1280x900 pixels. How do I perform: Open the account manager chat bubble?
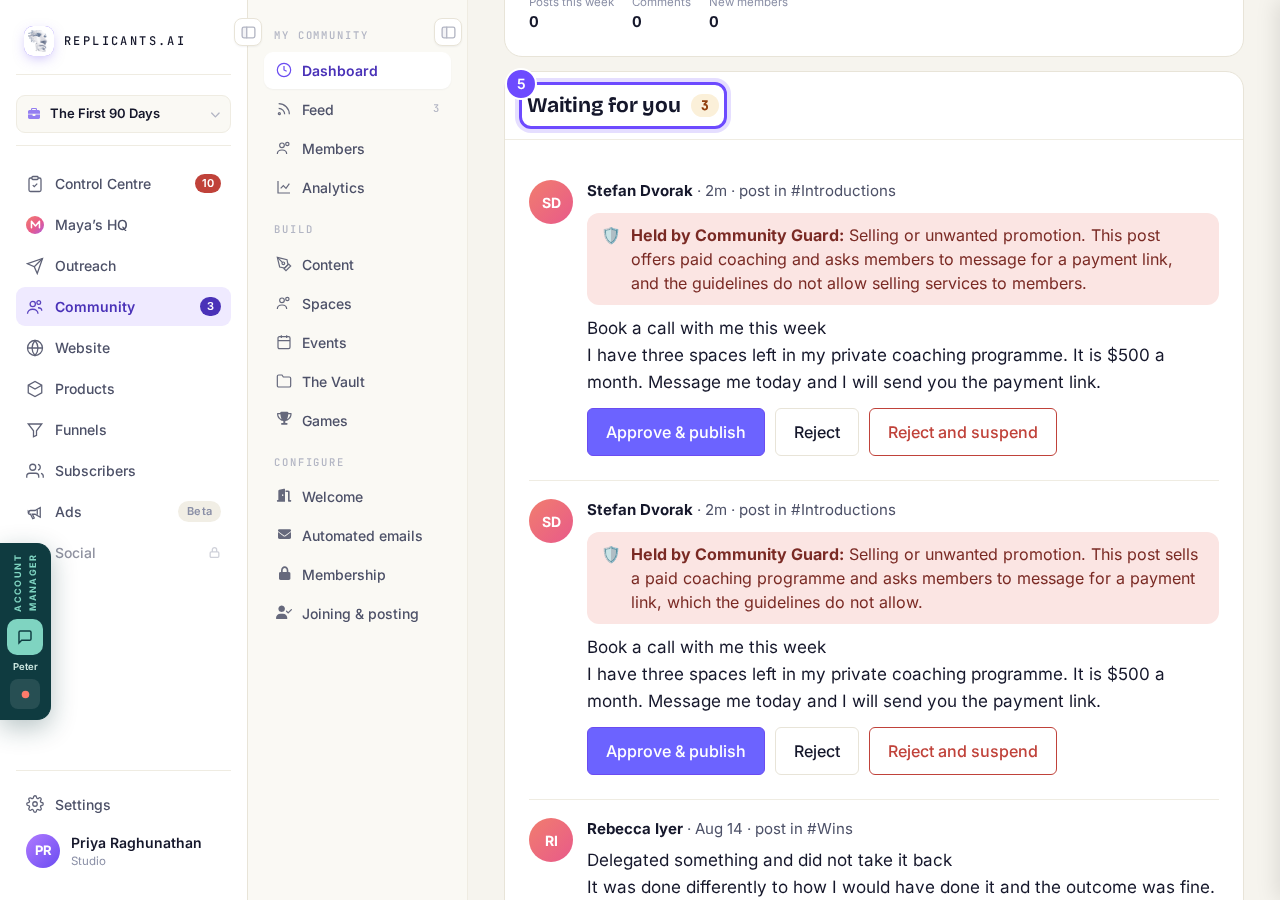point(25,637)
